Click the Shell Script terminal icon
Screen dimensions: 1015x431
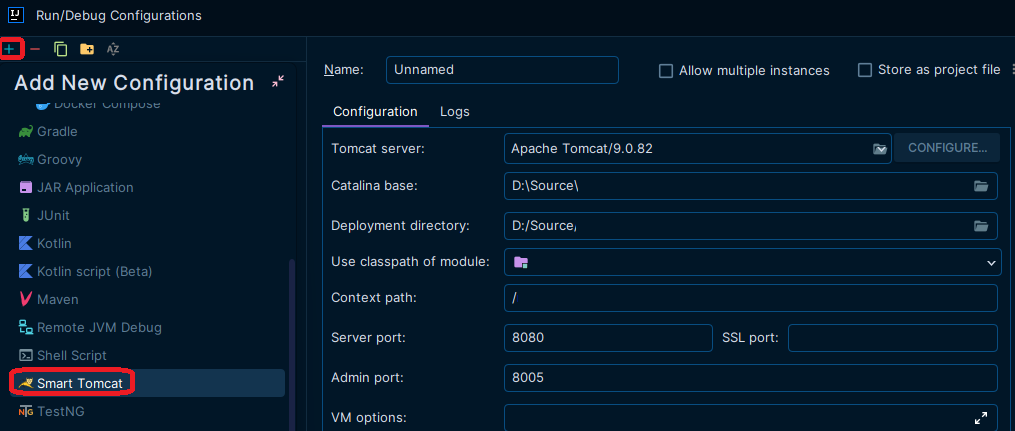pyautogui.click(x=26, y=355)
